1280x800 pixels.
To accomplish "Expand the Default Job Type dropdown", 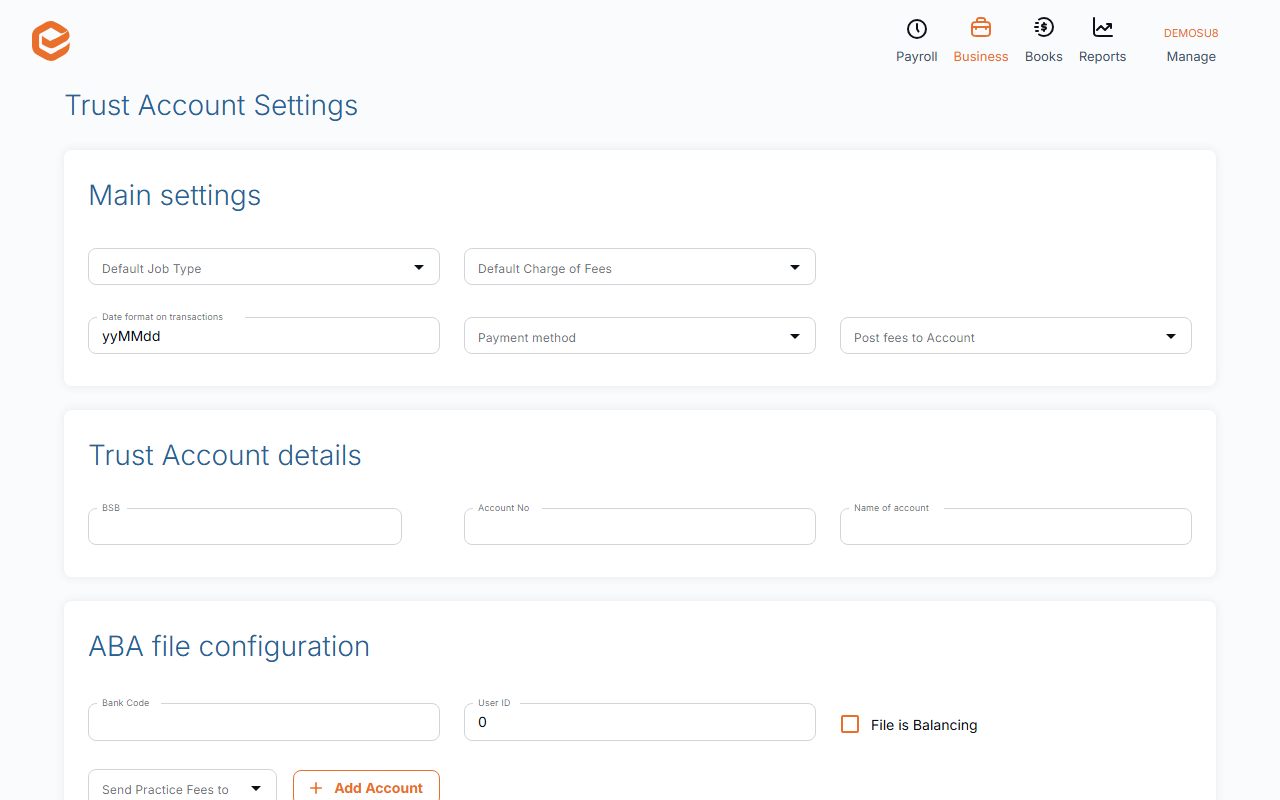I will (264, 267).
